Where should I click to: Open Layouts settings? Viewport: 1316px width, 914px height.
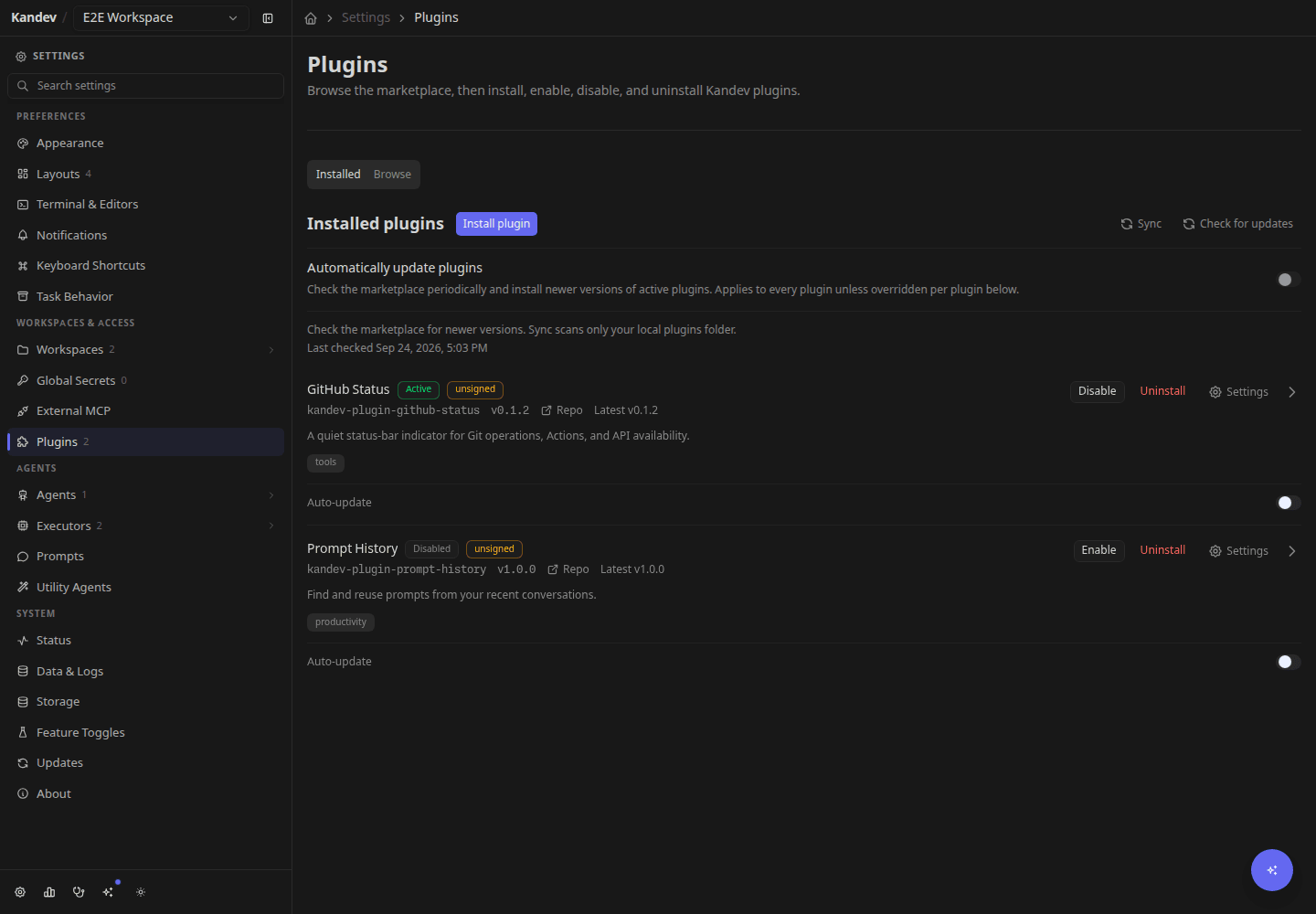point(146,174)
